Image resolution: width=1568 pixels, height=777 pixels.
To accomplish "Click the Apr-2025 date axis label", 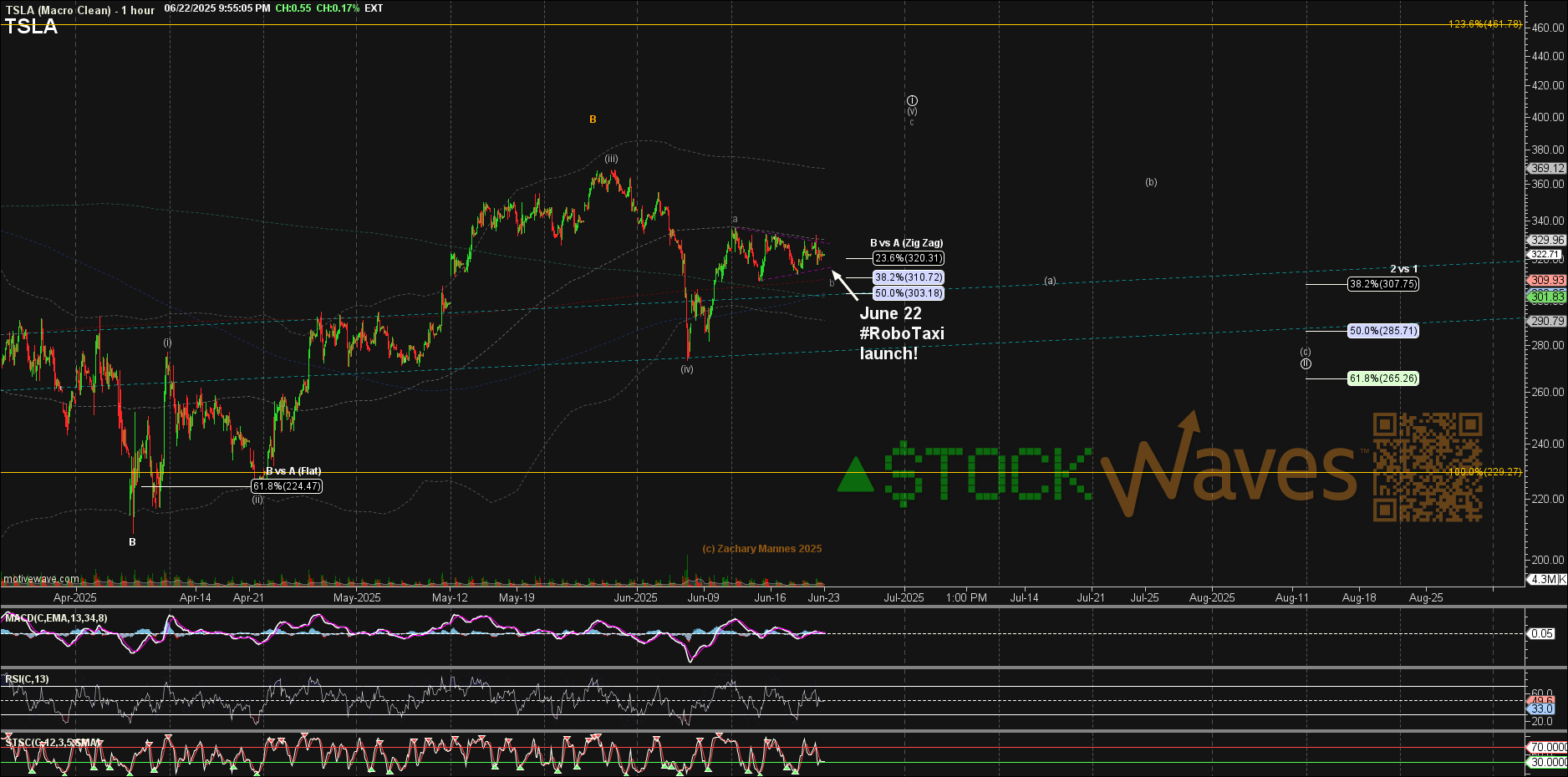I will 75,597.
